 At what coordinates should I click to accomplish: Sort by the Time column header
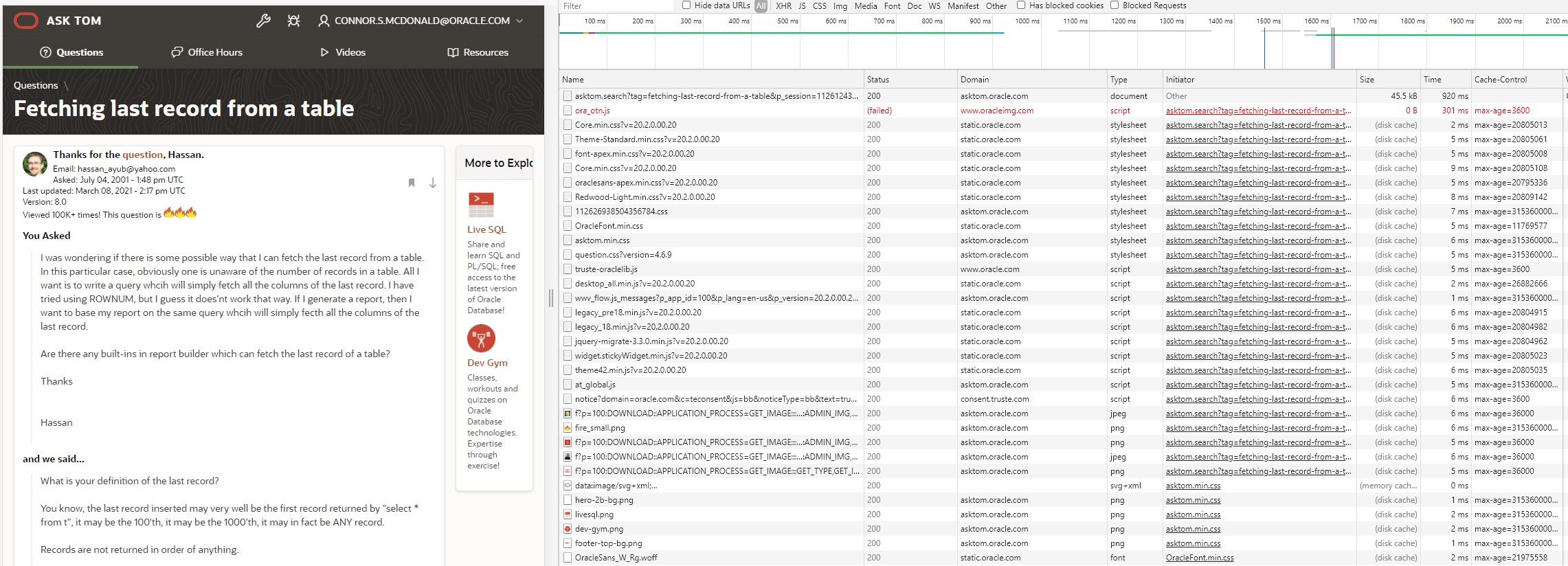click(x=1446, y=80)
